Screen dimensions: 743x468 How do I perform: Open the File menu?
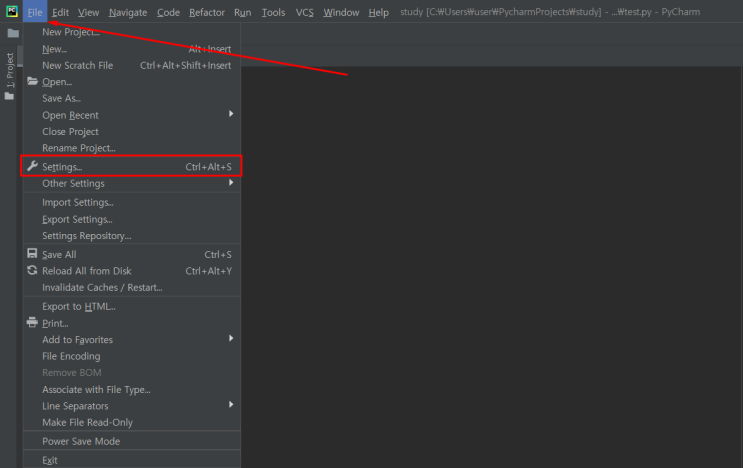pyautogui.click(x=35, y=12)
